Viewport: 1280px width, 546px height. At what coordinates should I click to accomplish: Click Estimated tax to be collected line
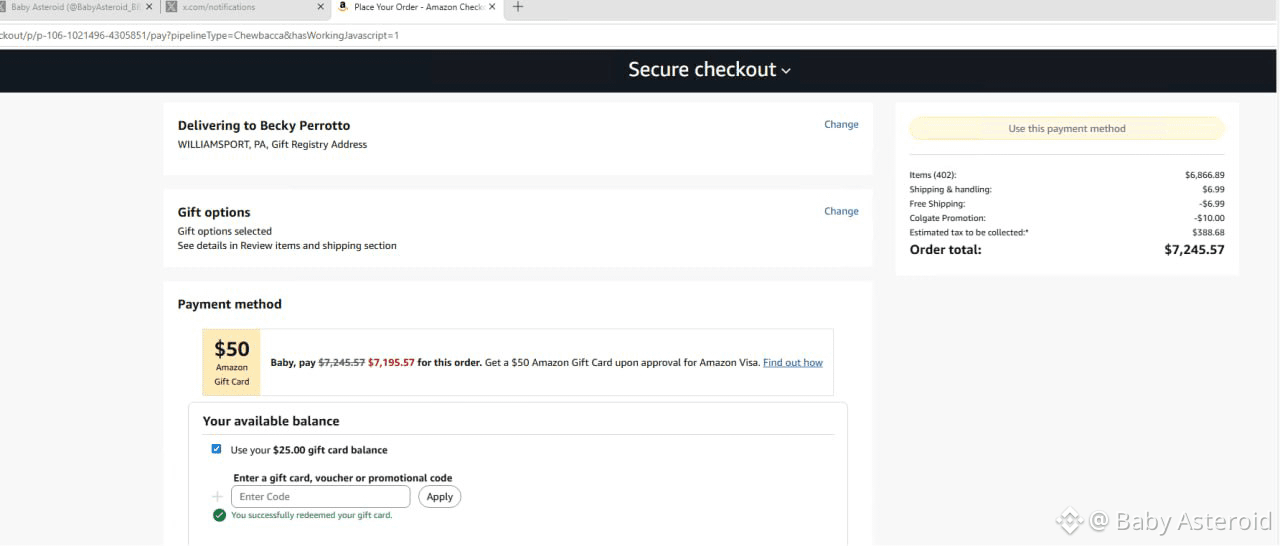pos(1066,232)
